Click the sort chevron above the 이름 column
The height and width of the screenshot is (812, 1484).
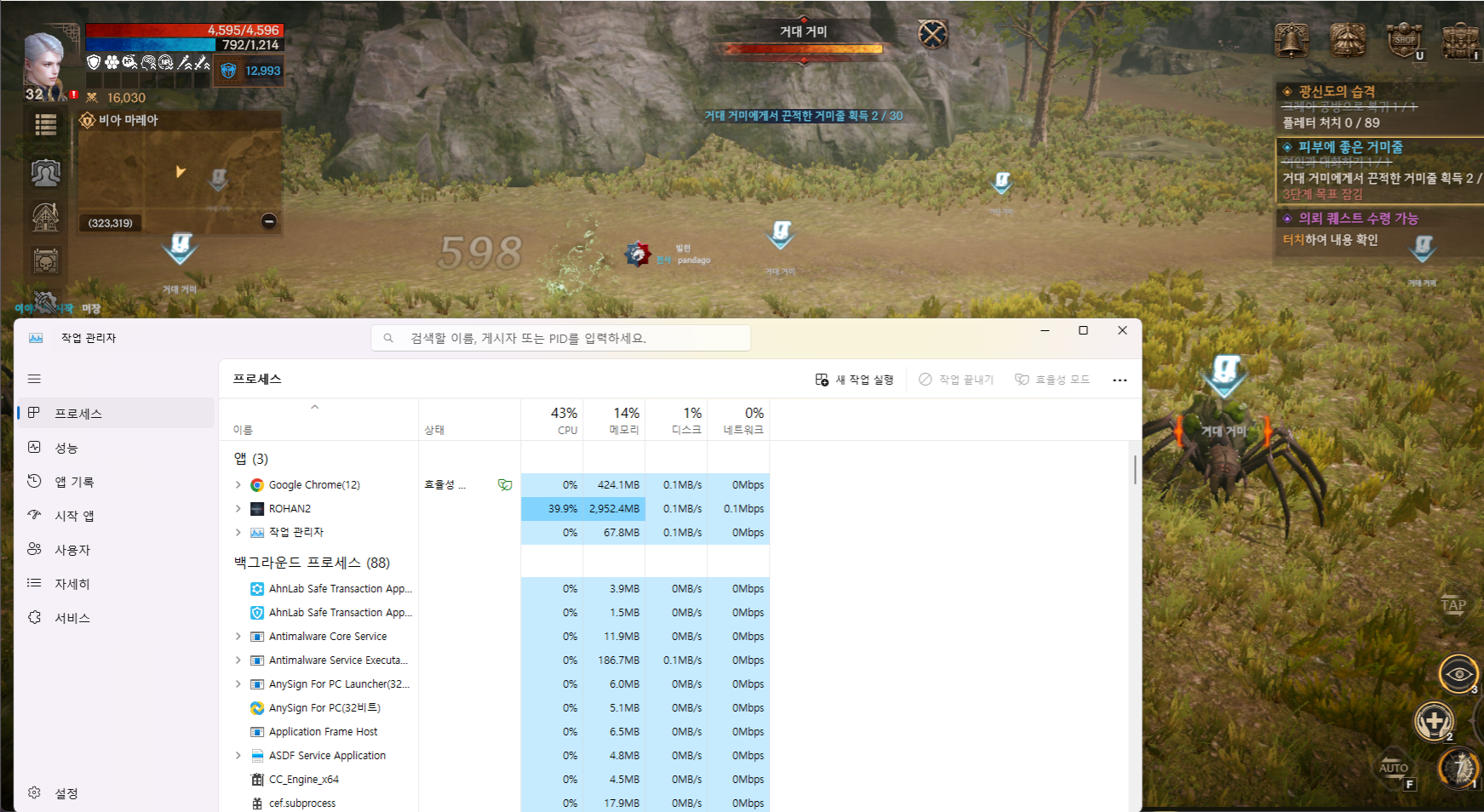point(315,407)
